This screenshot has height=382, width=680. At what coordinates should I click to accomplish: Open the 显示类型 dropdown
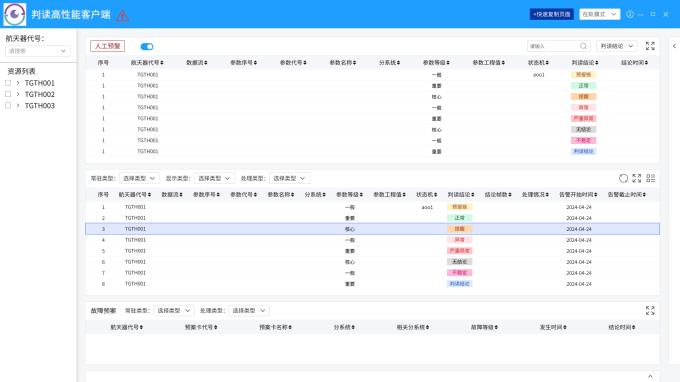pos(214,178)
